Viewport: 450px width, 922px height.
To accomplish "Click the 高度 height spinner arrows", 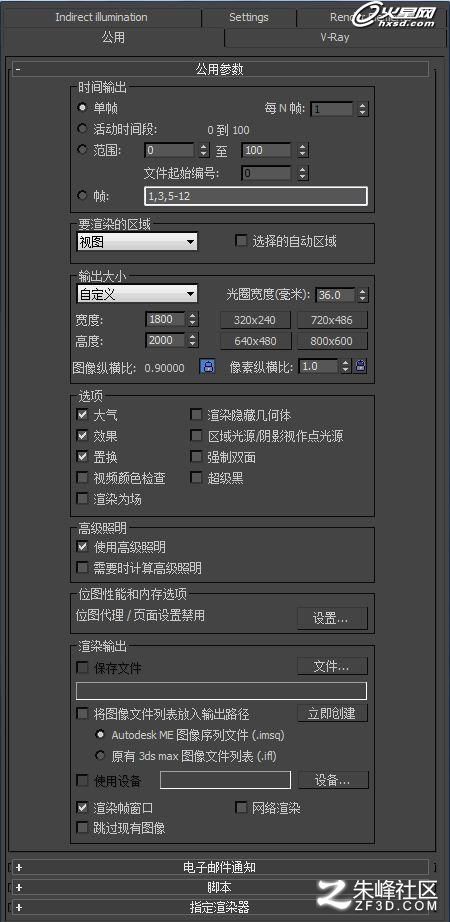I will 193,340.
